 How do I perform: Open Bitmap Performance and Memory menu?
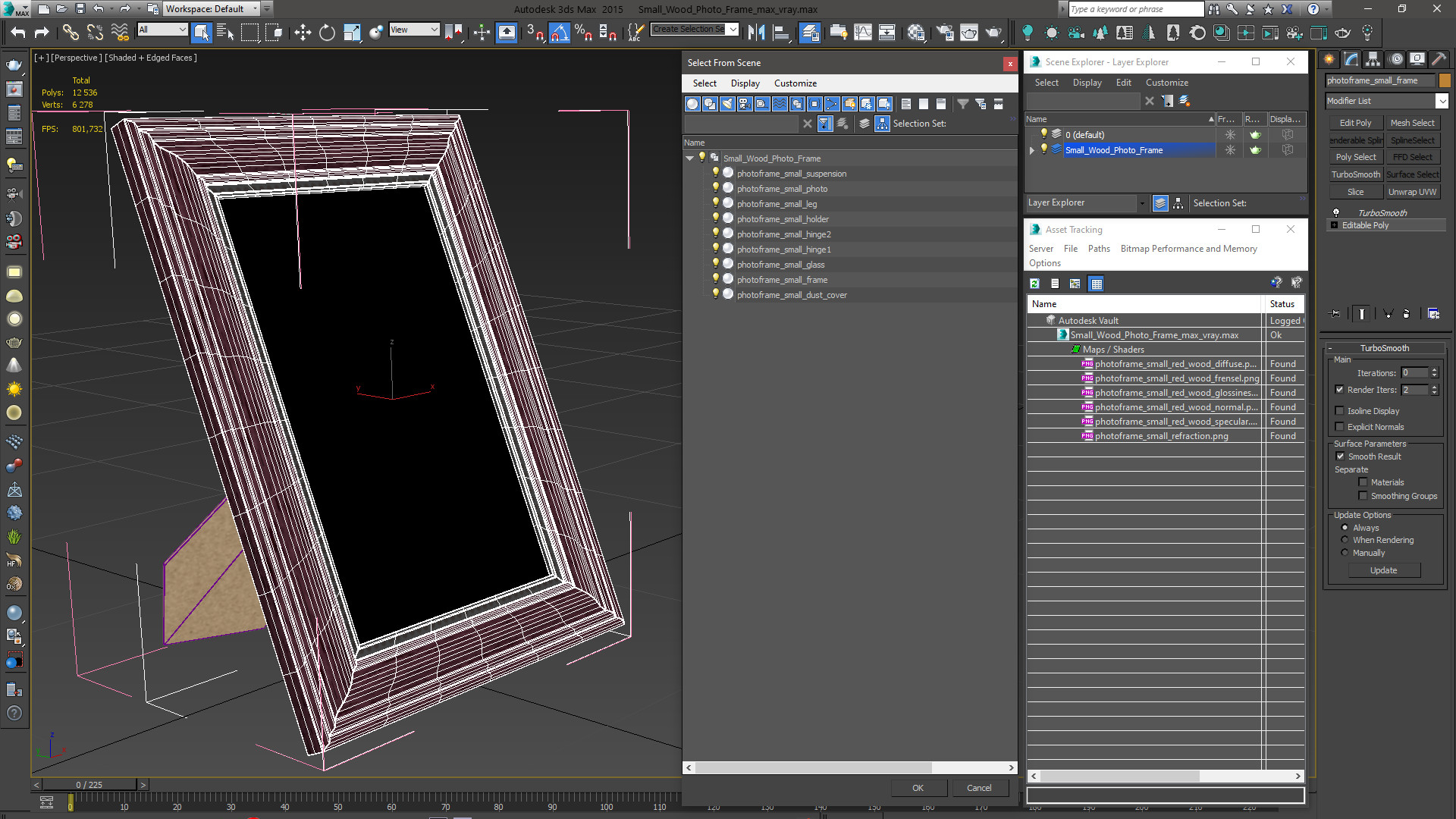1188,249
